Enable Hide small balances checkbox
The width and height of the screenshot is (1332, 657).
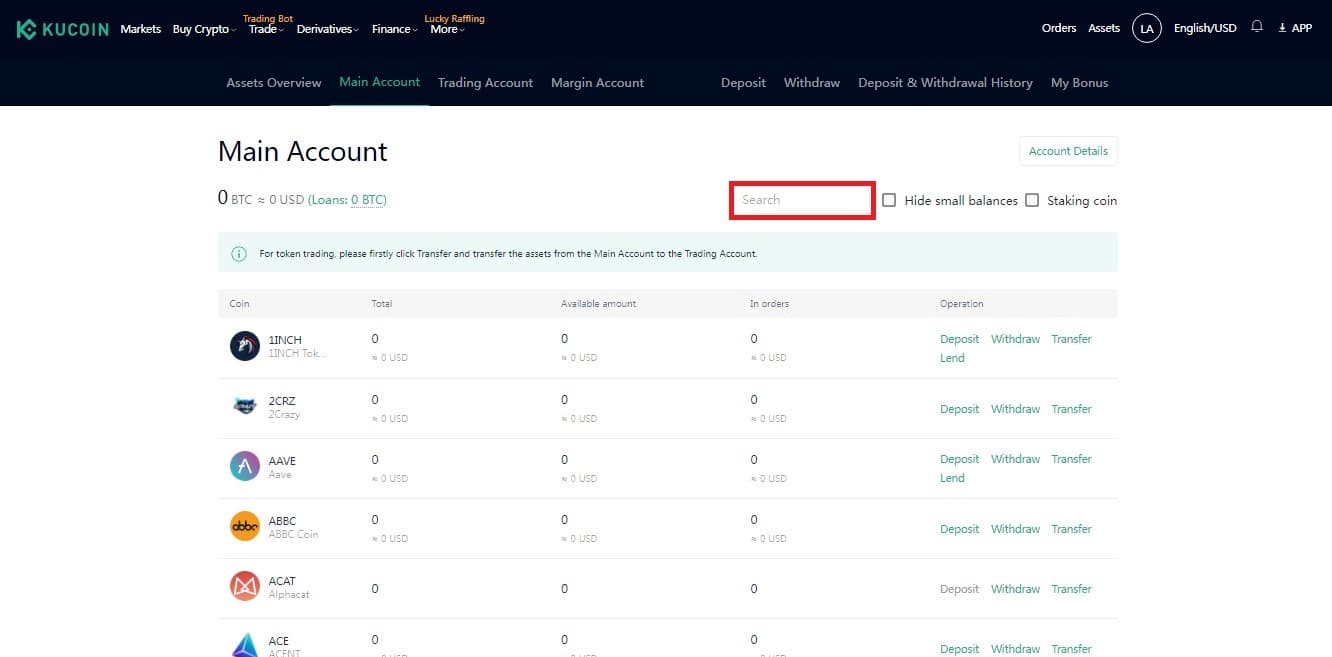point(889,200)
